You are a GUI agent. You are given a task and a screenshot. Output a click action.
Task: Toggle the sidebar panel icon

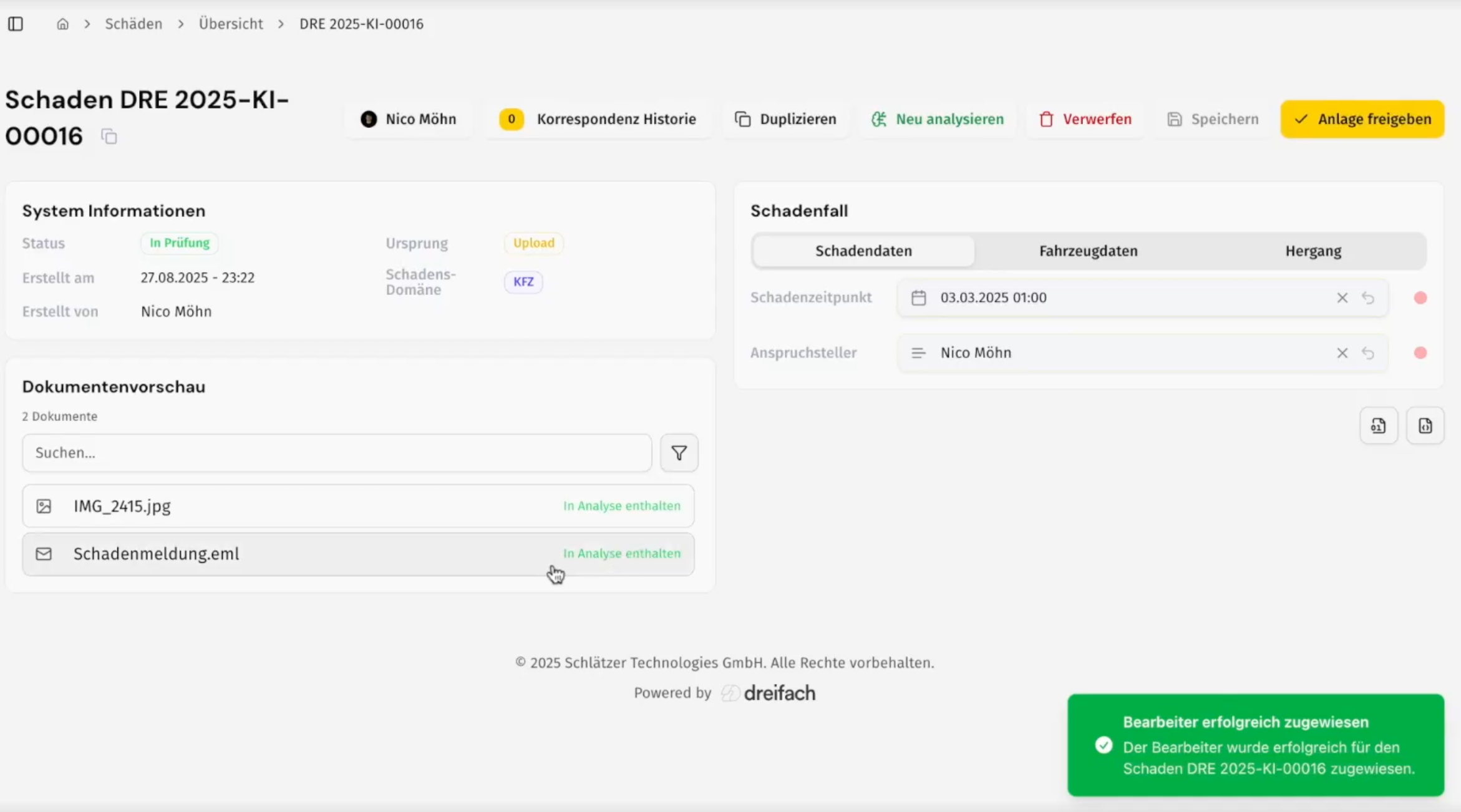(16, 24)
